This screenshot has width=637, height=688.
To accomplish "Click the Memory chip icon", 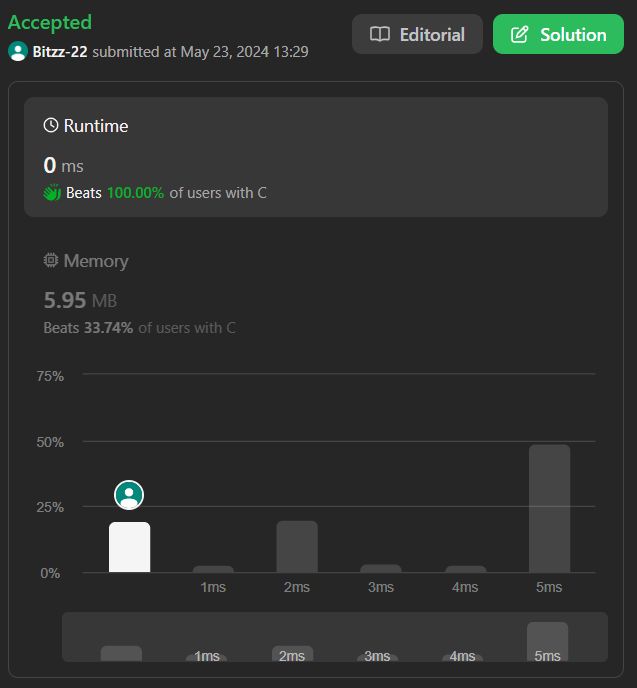I will pos(51,260).
